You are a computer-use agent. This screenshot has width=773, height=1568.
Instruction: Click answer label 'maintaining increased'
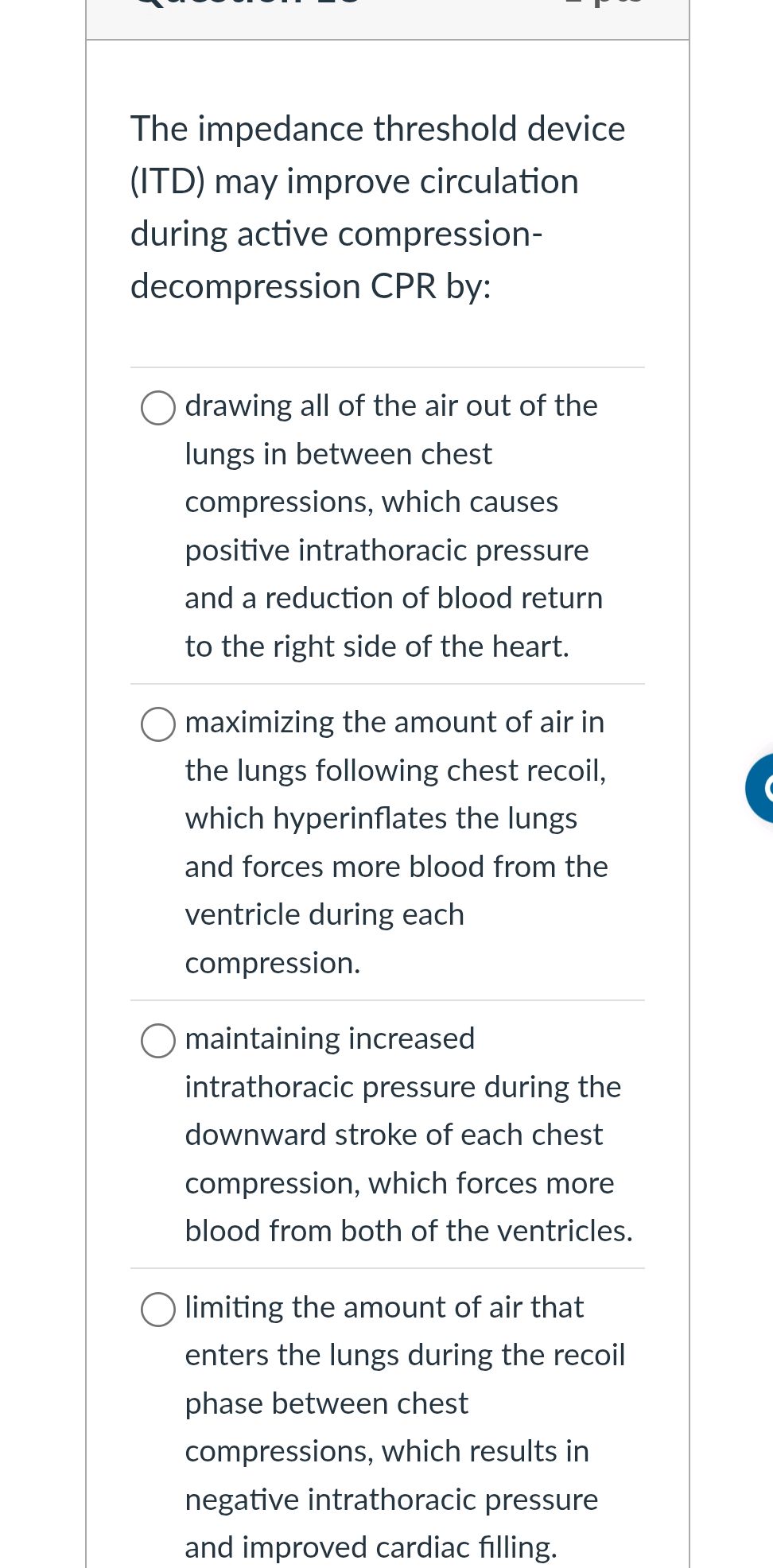(x=329, y=1038)
